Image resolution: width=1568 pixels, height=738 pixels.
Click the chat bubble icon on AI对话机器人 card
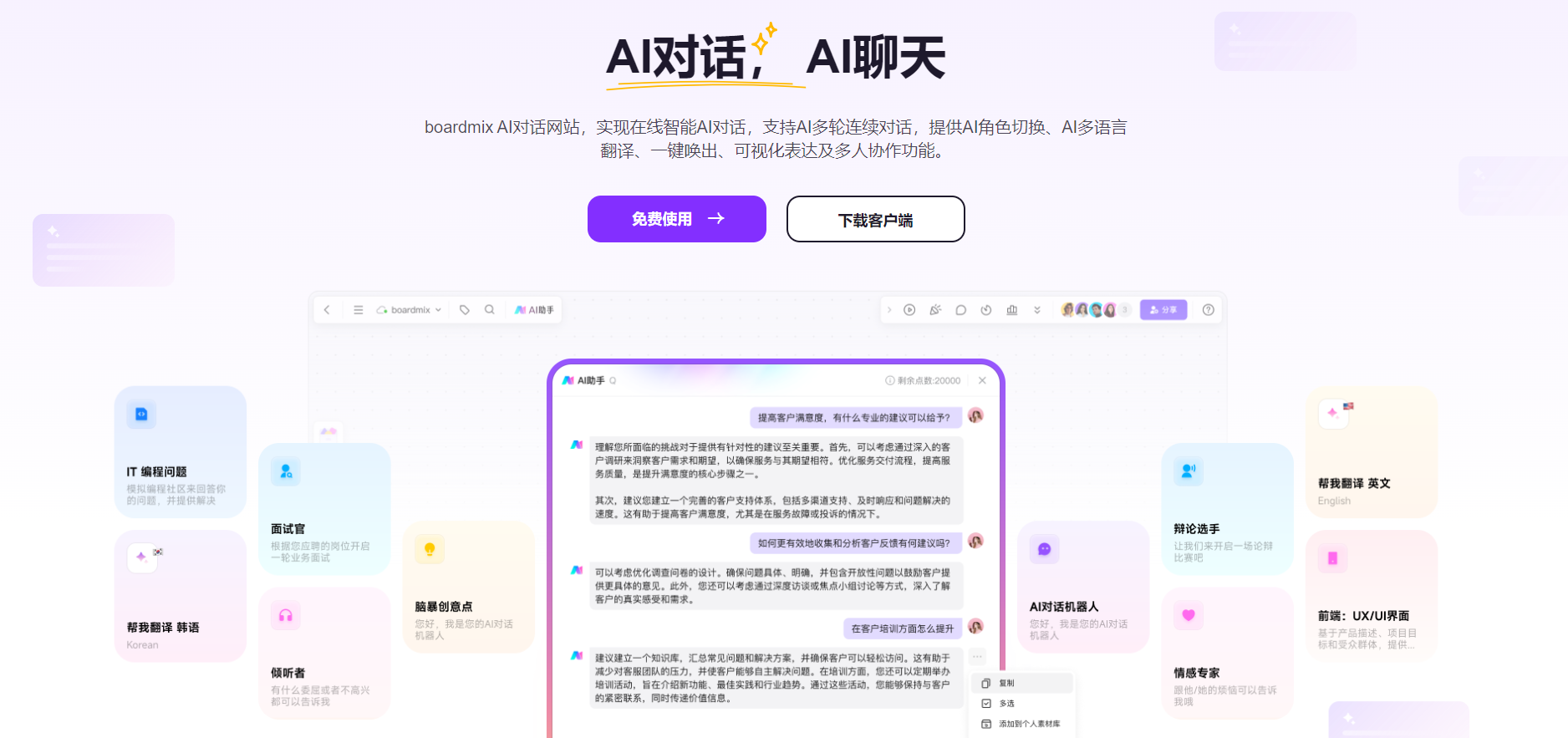[1045, 549]
